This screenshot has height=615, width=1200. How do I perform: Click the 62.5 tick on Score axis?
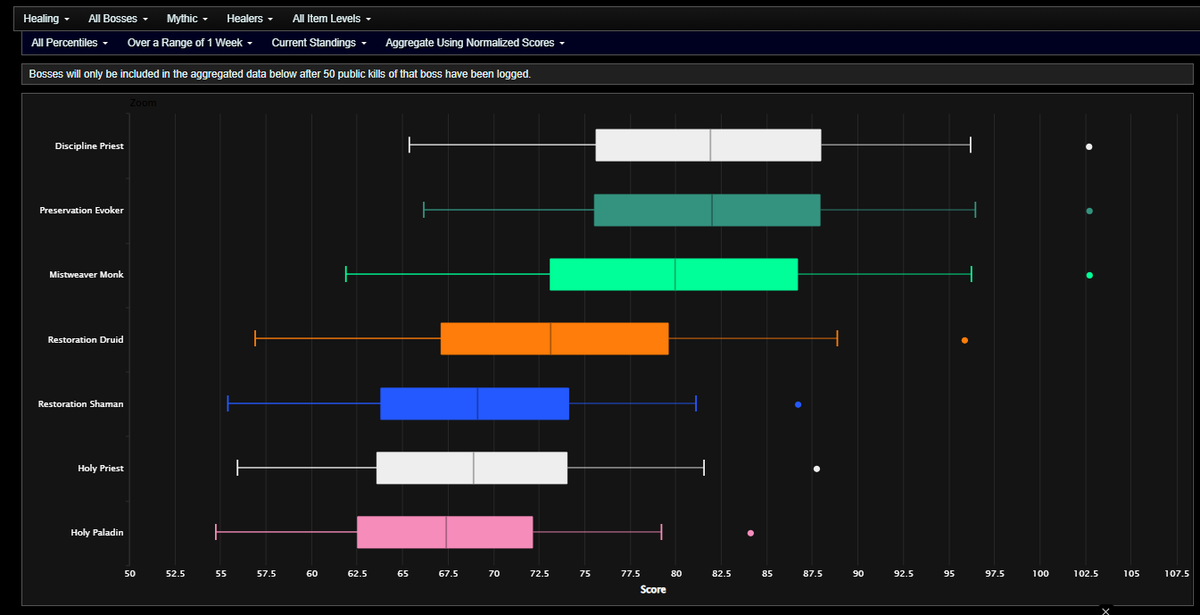tap(357, 573)
